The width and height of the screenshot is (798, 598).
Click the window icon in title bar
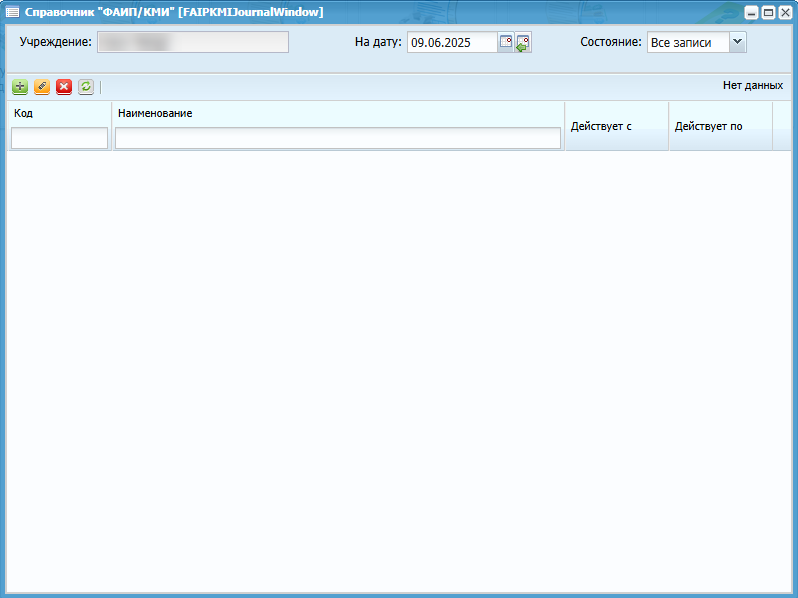[13, 12]
